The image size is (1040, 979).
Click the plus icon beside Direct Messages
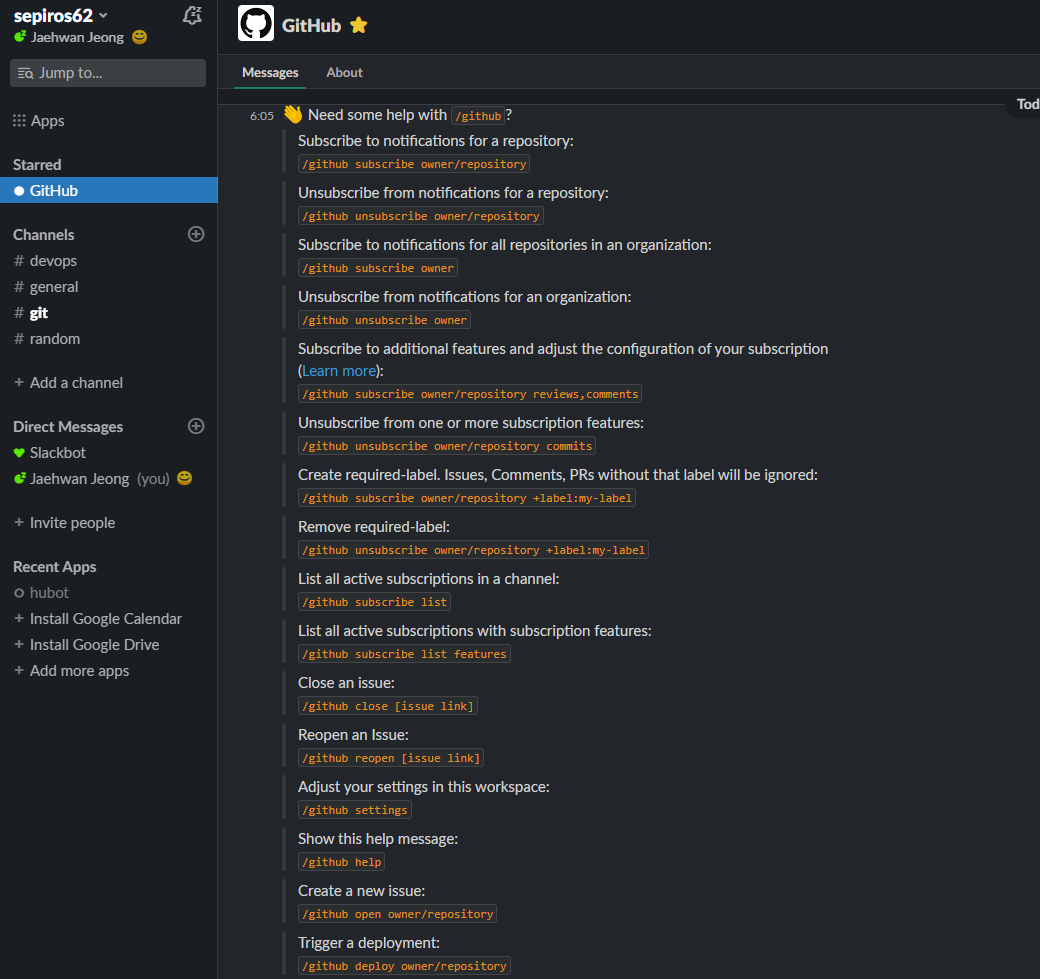[196, 426]
